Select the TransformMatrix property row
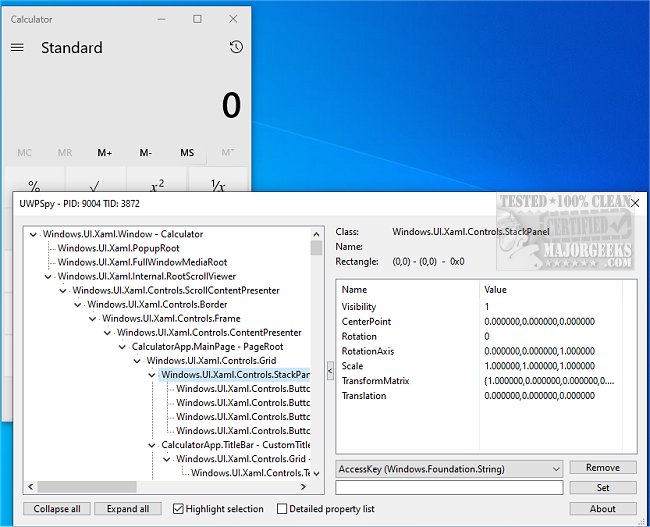This screenshot has width=650, height=527. [479, 381]
